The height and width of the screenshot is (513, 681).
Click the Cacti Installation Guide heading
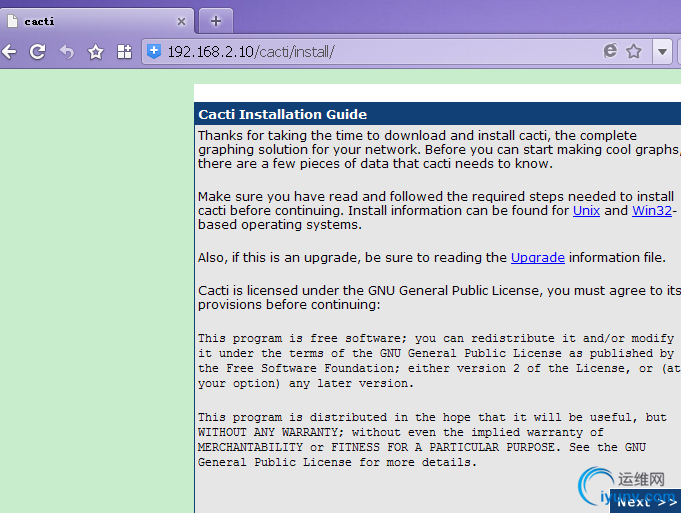283,114
